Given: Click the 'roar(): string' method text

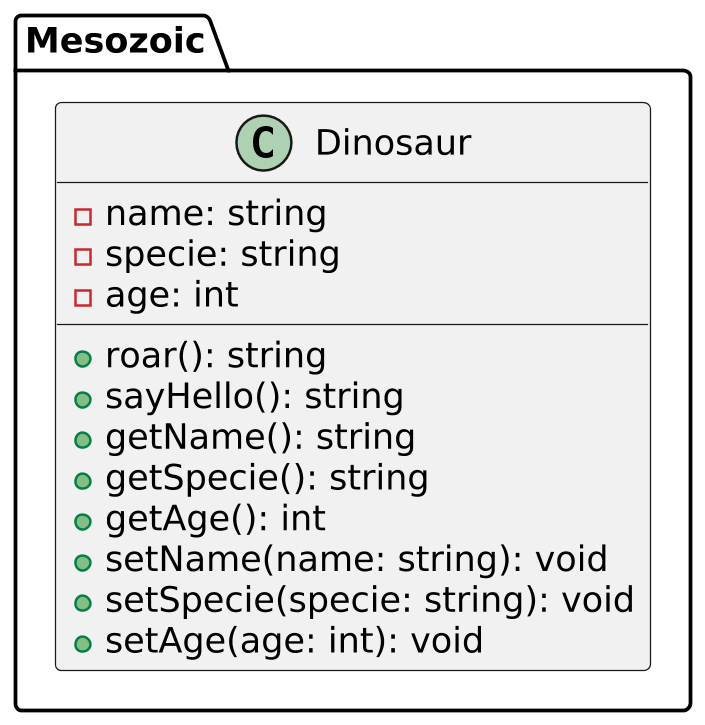Looking at the screenshot, I should tap(215, 357).
